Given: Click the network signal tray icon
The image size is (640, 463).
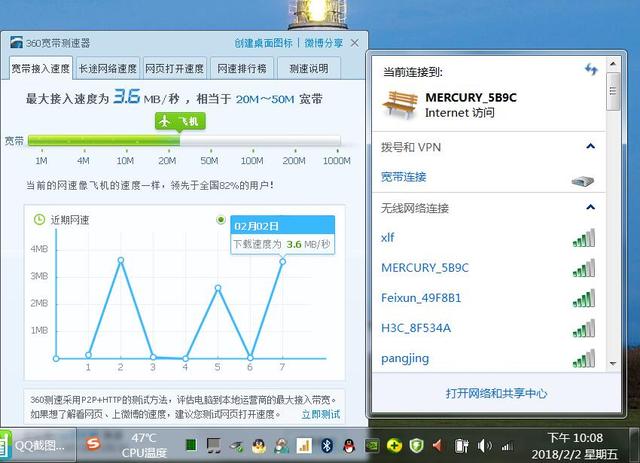Looking at the screenshot, I should click(507, 446).
